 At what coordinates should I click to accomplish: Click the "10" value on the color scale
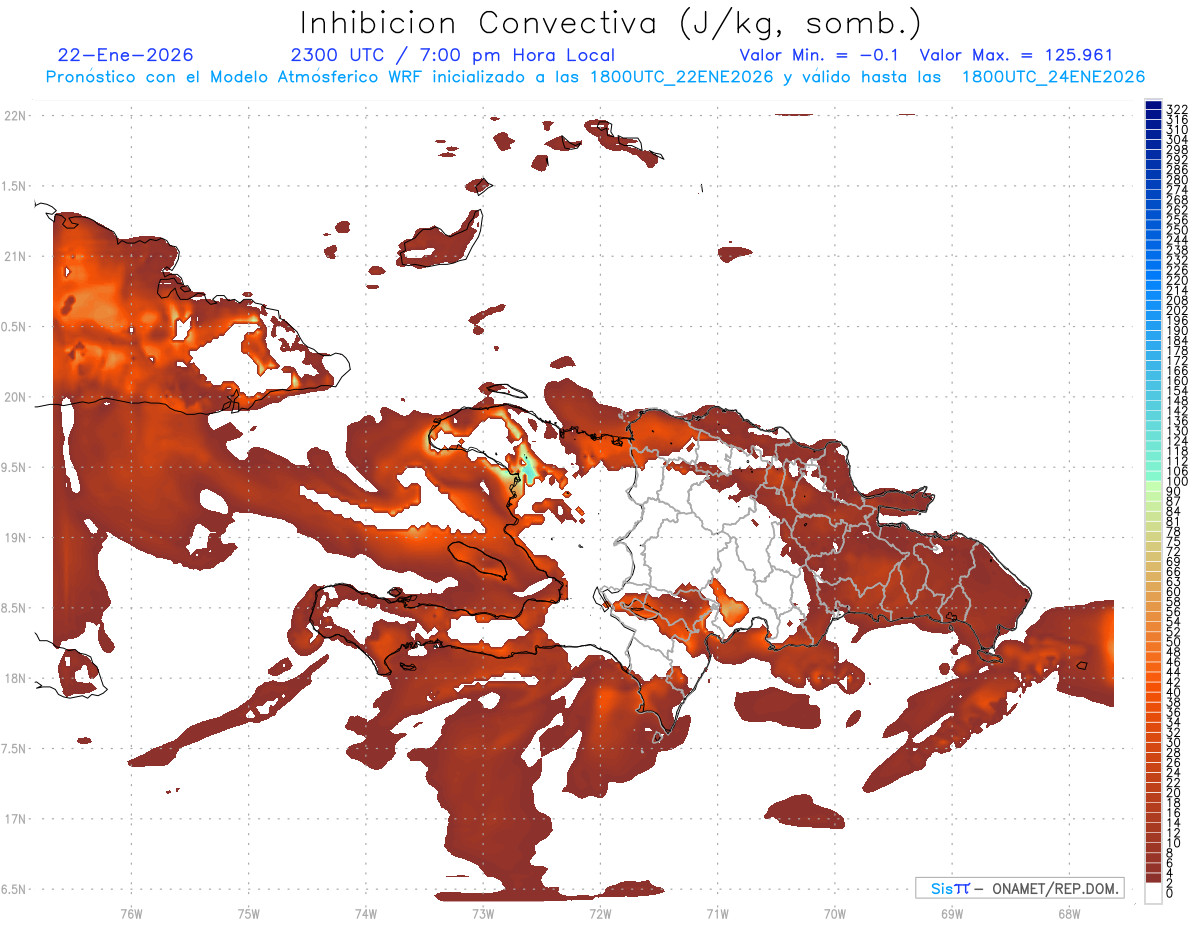pos(1173,842)
